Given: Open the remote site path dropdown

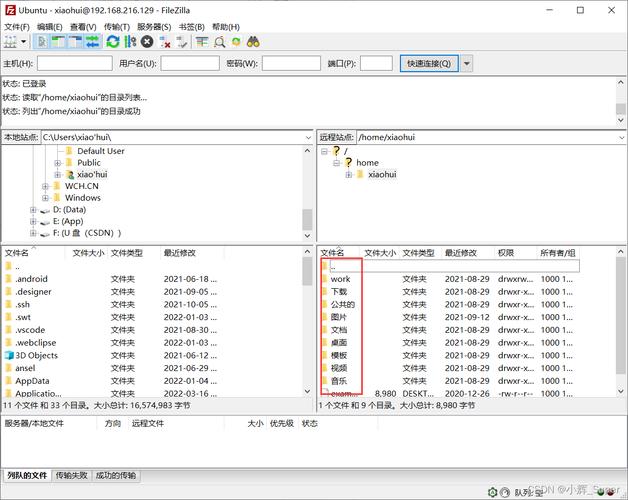Looking at the screenshot, I should (621, 137).
